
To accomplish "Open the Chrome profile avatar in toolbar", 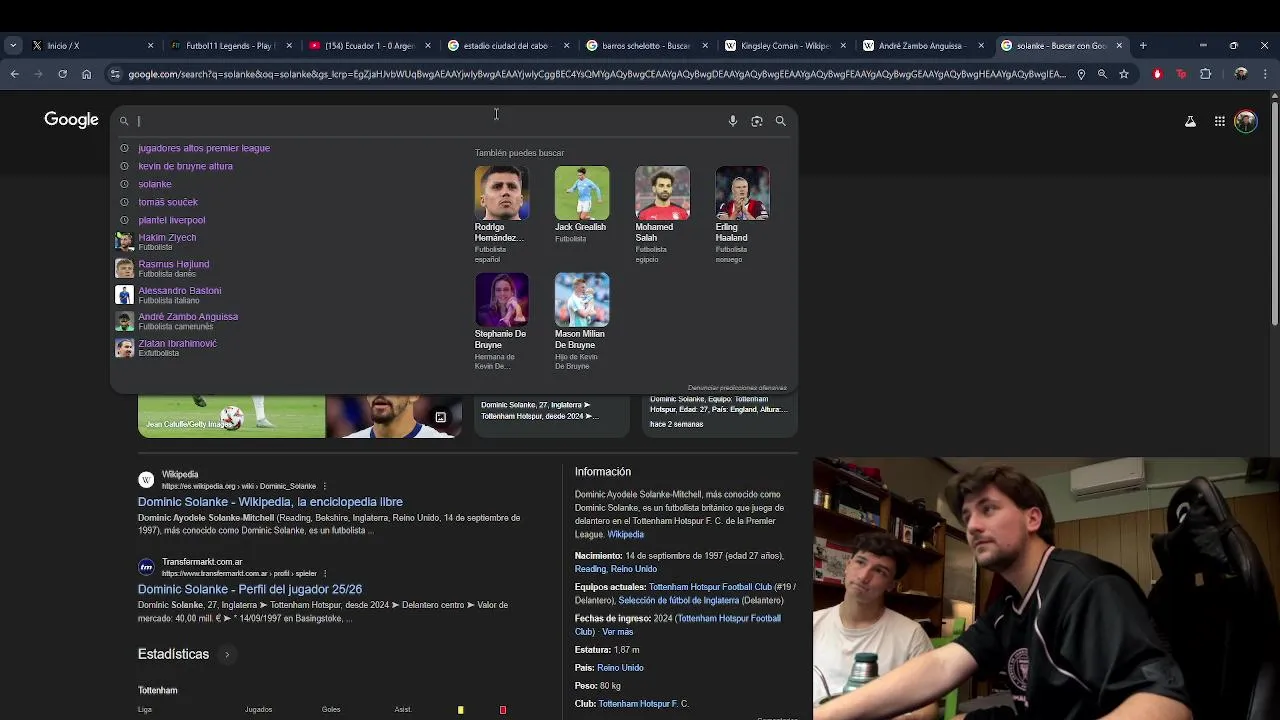I will tap(1241, 74).
